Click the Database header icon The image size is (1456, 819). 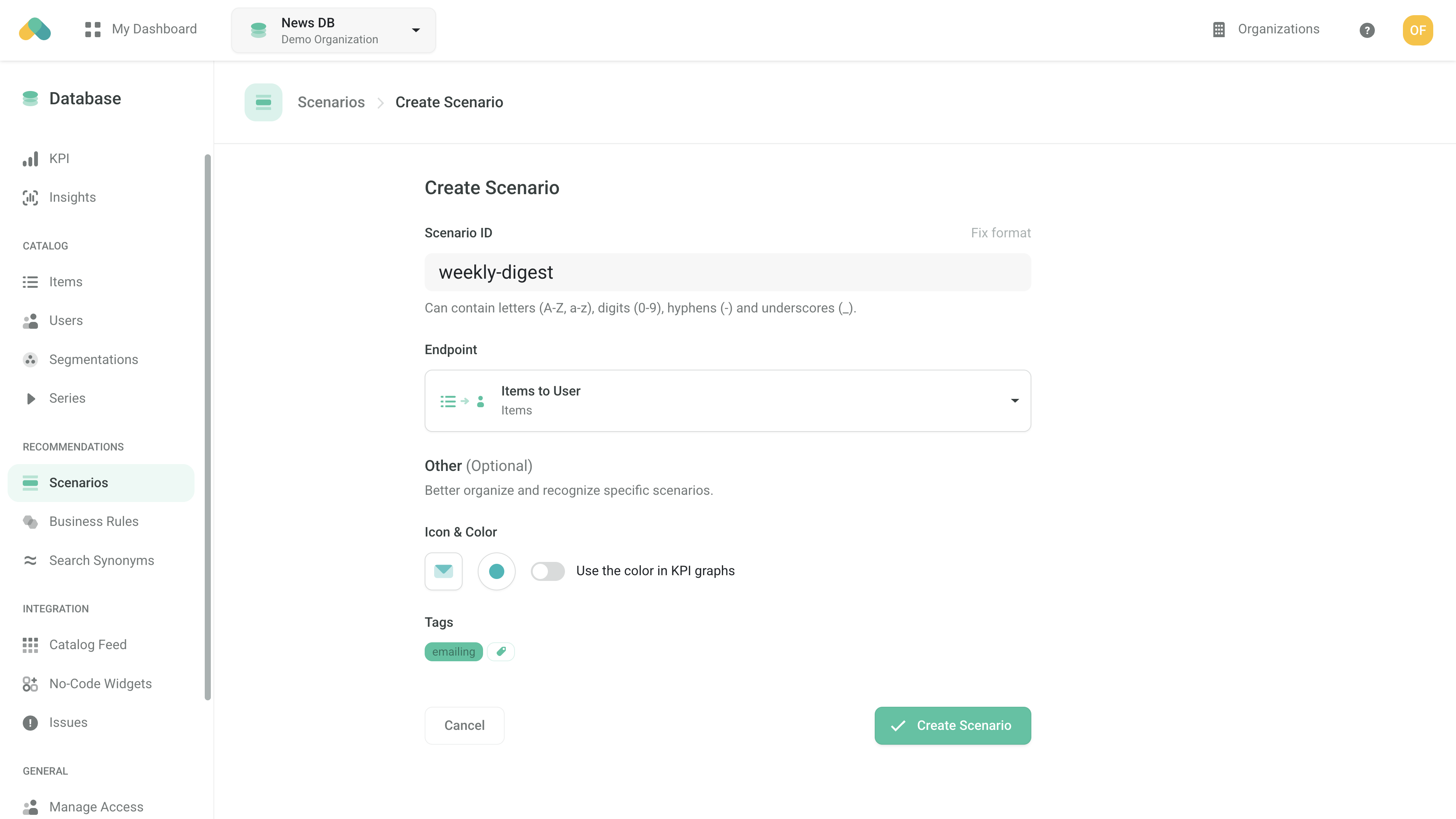(30, 98)
